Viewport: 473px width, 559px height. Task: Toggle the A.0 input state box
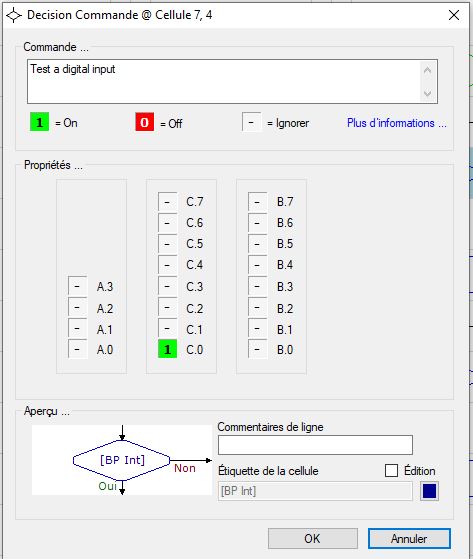point(77,349)
